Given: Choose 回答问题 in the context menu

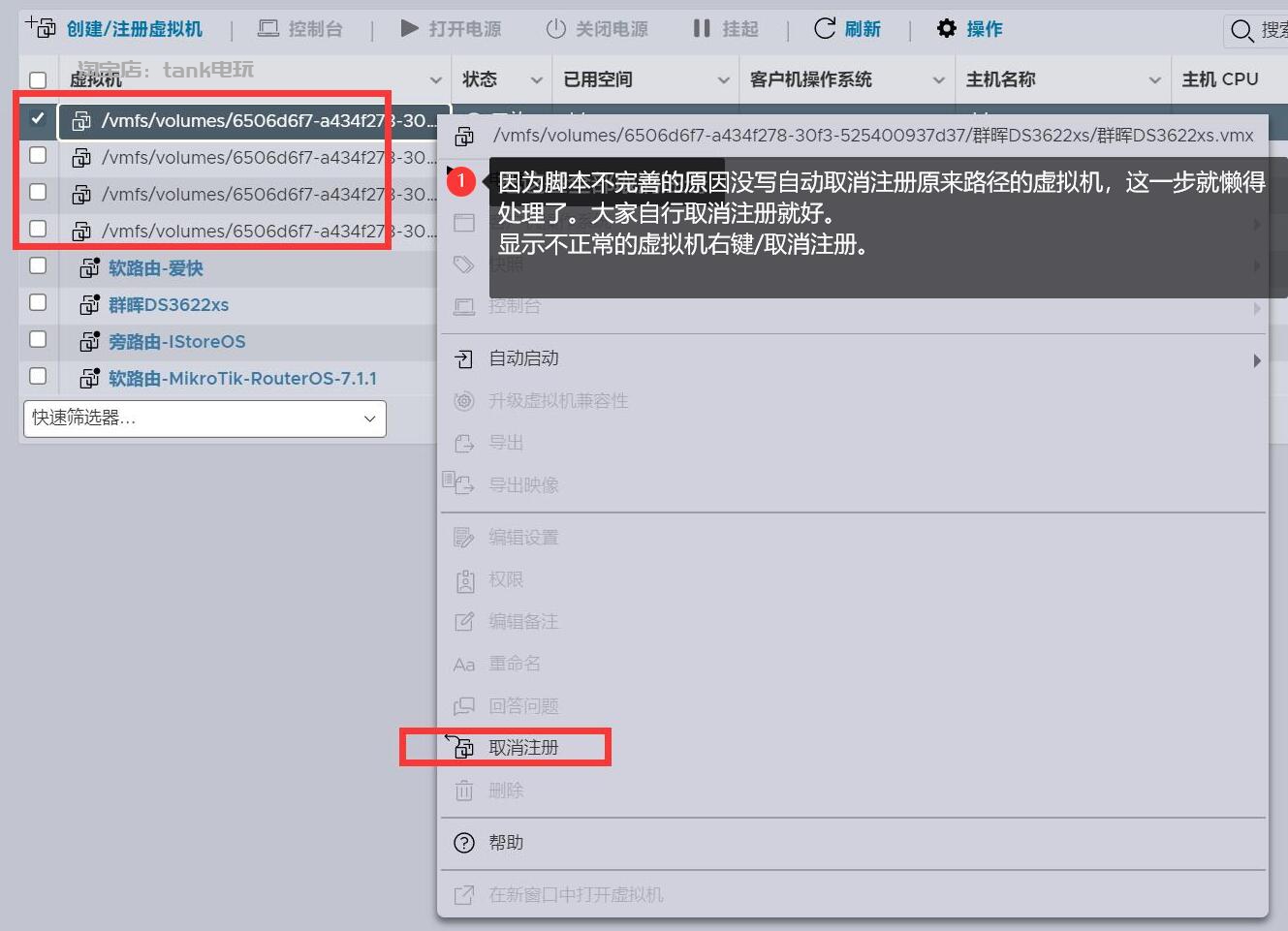Looking at the screenshot, I should pyautogui.click(x=523, y=705).
